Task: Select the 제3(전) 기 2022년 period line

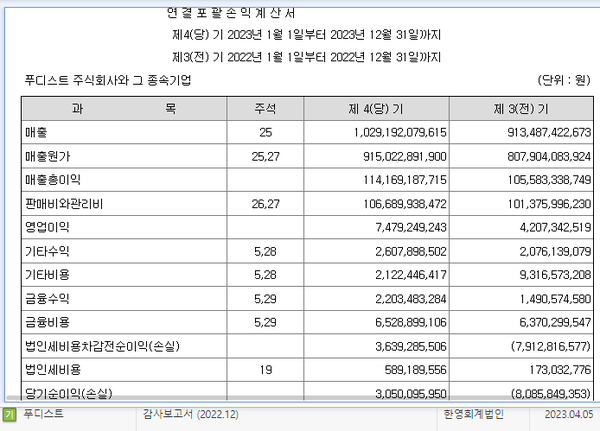Action: coord(307,57)
